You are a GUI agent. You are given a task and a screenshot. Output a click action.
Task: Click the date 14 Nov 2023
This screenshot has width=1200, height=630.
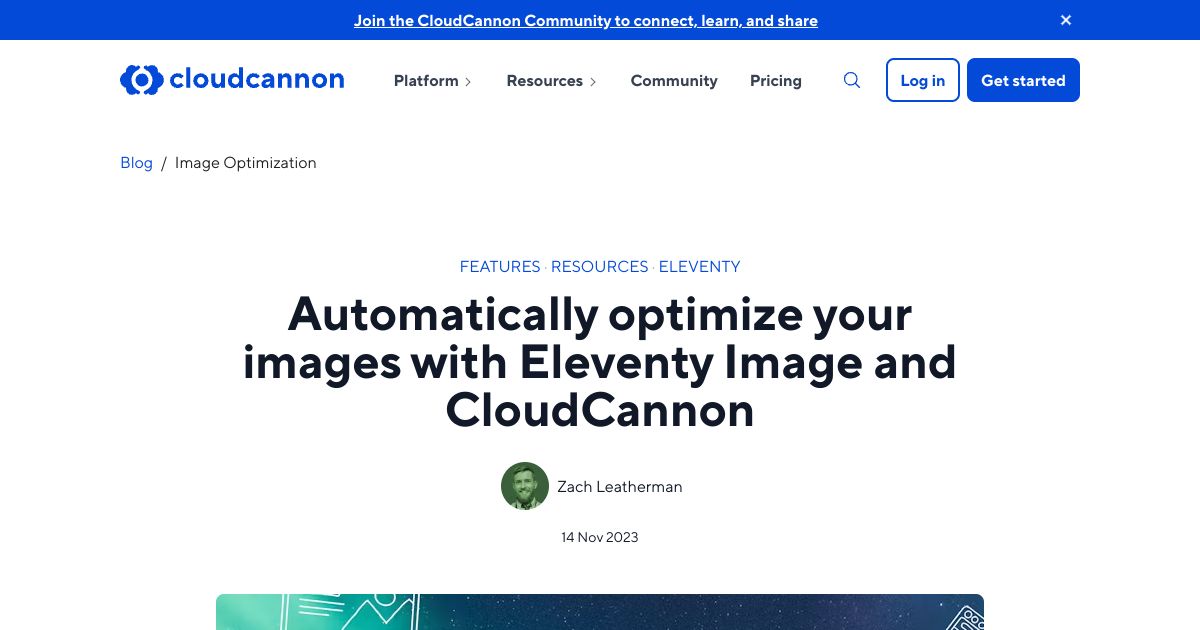coord(600,538)
